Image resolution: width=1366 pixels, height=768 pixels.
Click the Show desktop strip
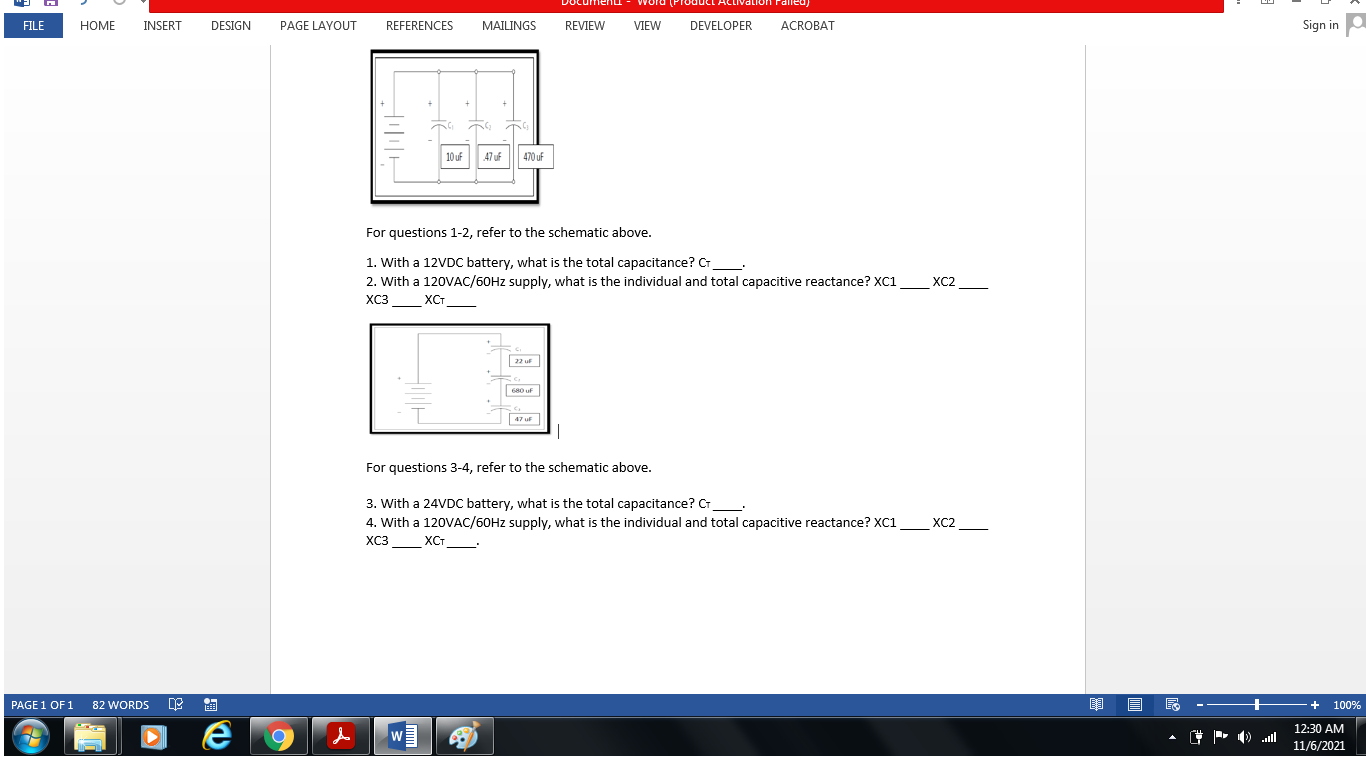(1359, 738)
